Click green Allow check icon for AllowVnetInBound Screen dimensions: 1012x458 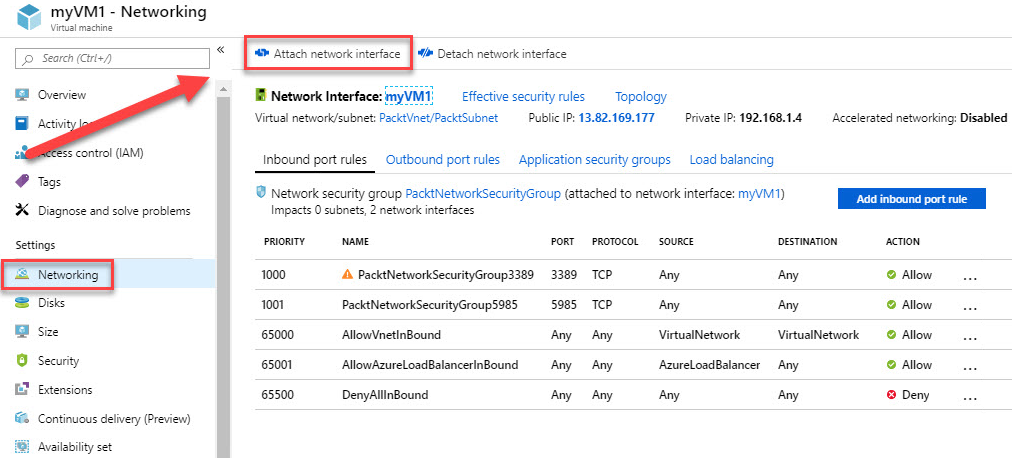[891, 335]
